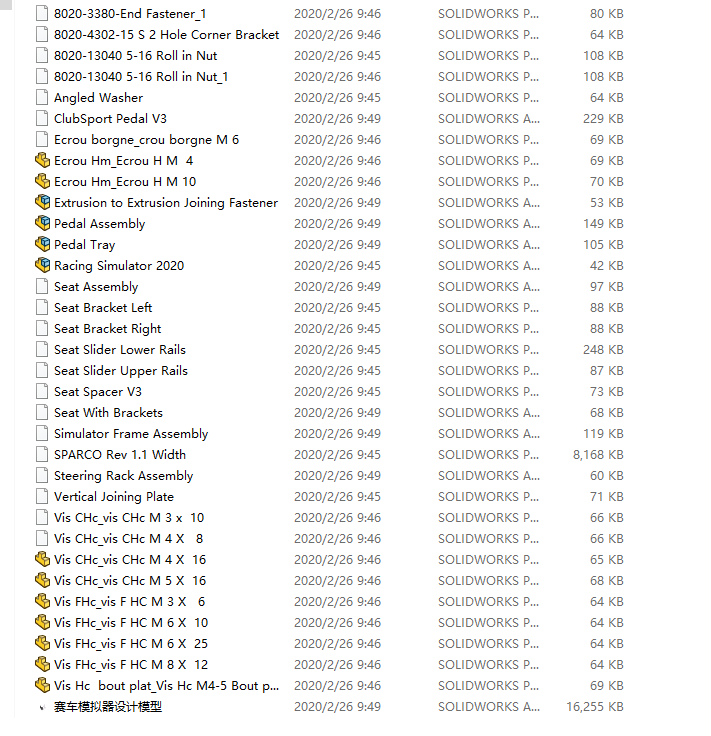Click part icon of Vis FHc M 8 X 12

pyautogui.click(x=42, y=665)
